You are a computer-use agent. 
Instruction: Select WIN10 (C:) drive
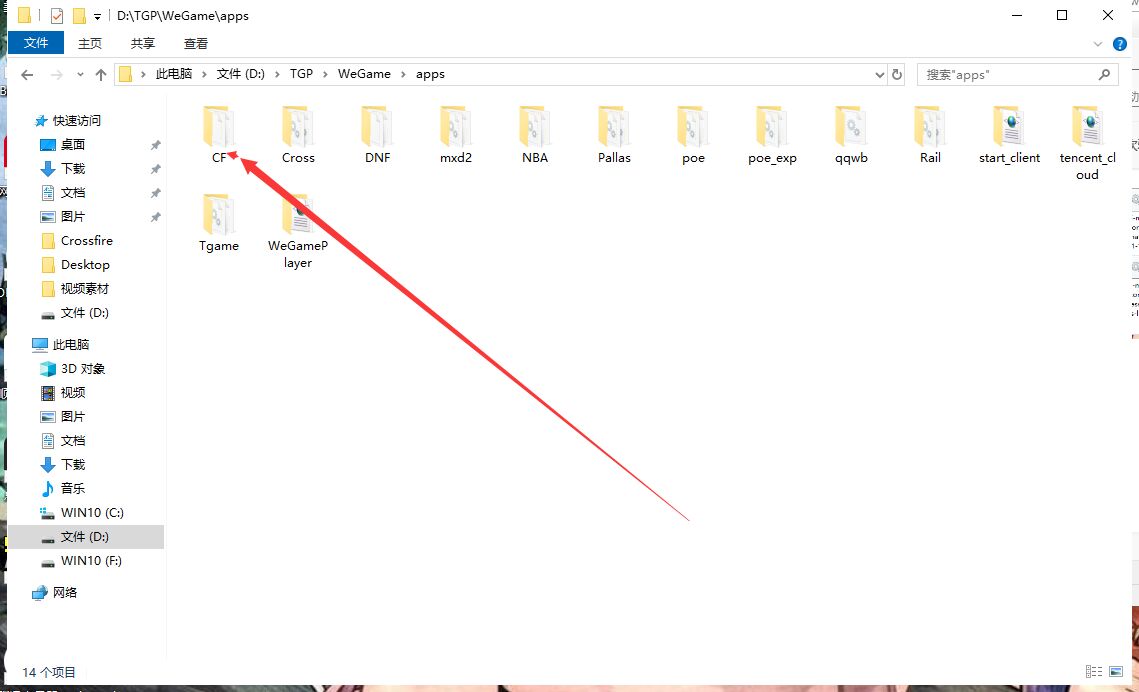pyautogui.click(x=92, y=512)
